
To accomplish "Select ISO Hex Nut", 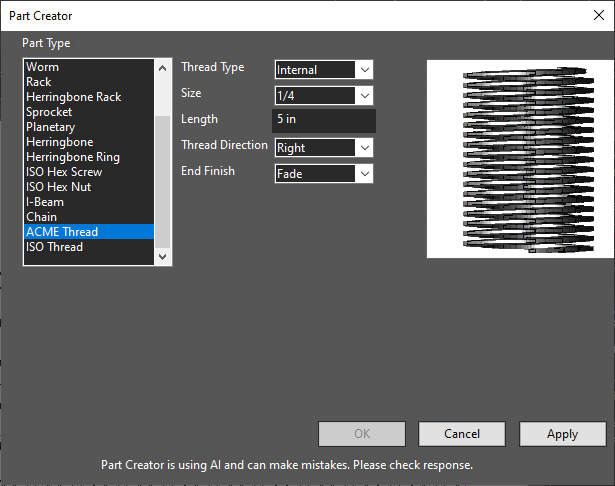I will point(89,187).
